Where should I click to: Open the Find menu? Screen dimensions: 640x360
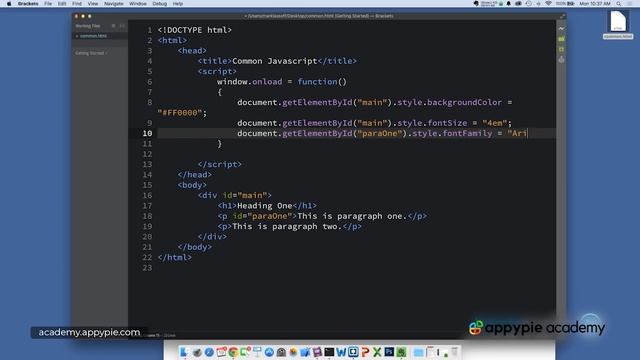pyautogui.click(x=77, y=4)
